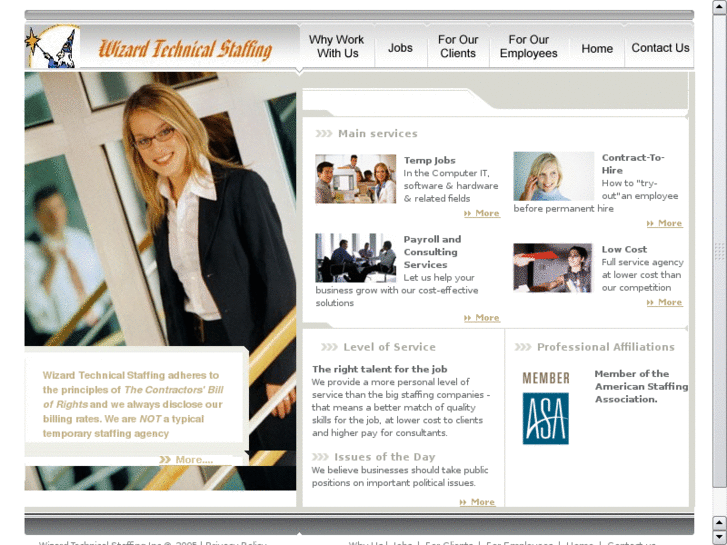
Task: Click More link under Low Cost
Action: (x=664, y=302)
